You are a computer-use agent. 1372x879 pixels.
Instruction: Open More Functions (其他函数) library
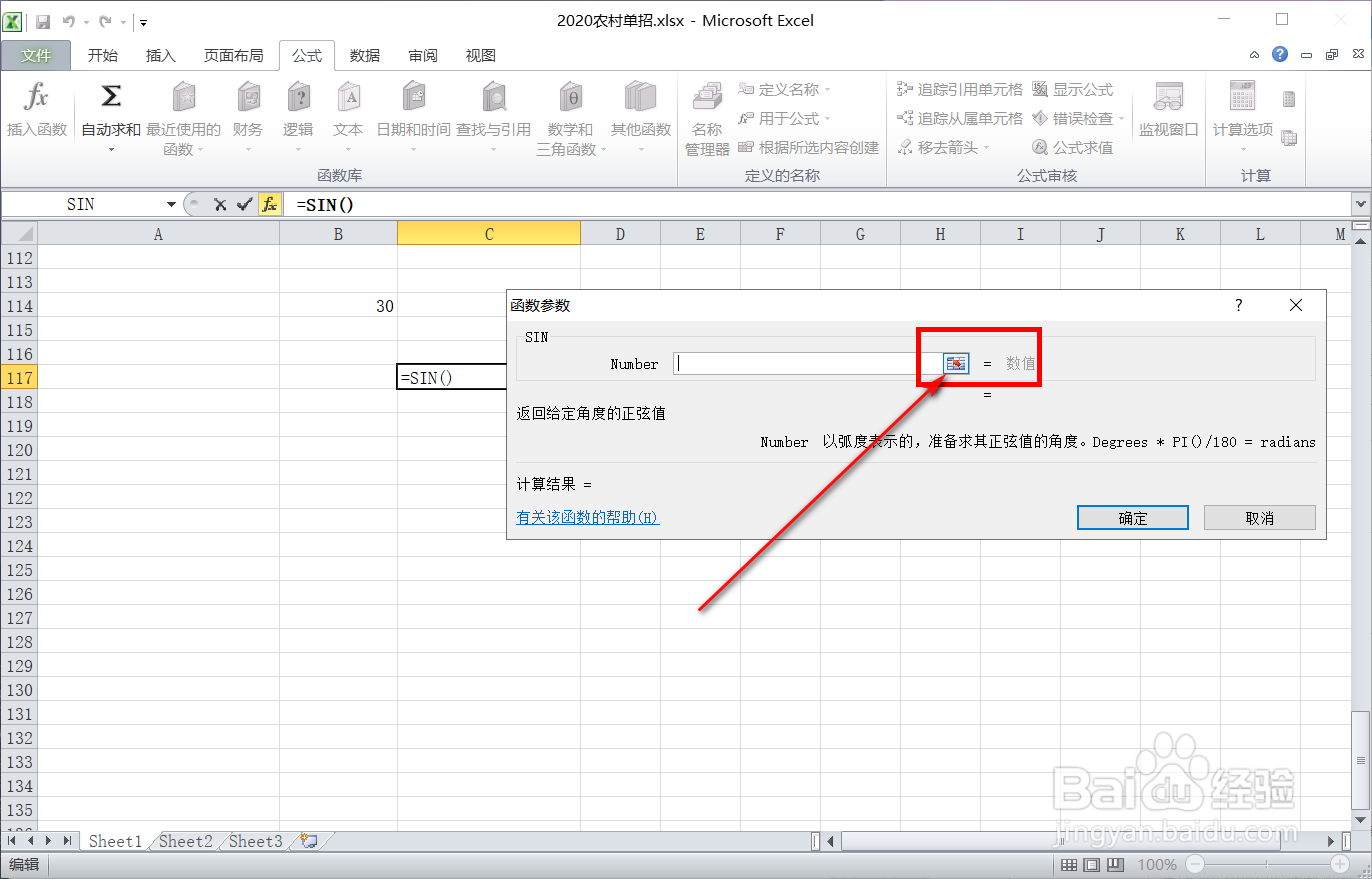point(641,118)
